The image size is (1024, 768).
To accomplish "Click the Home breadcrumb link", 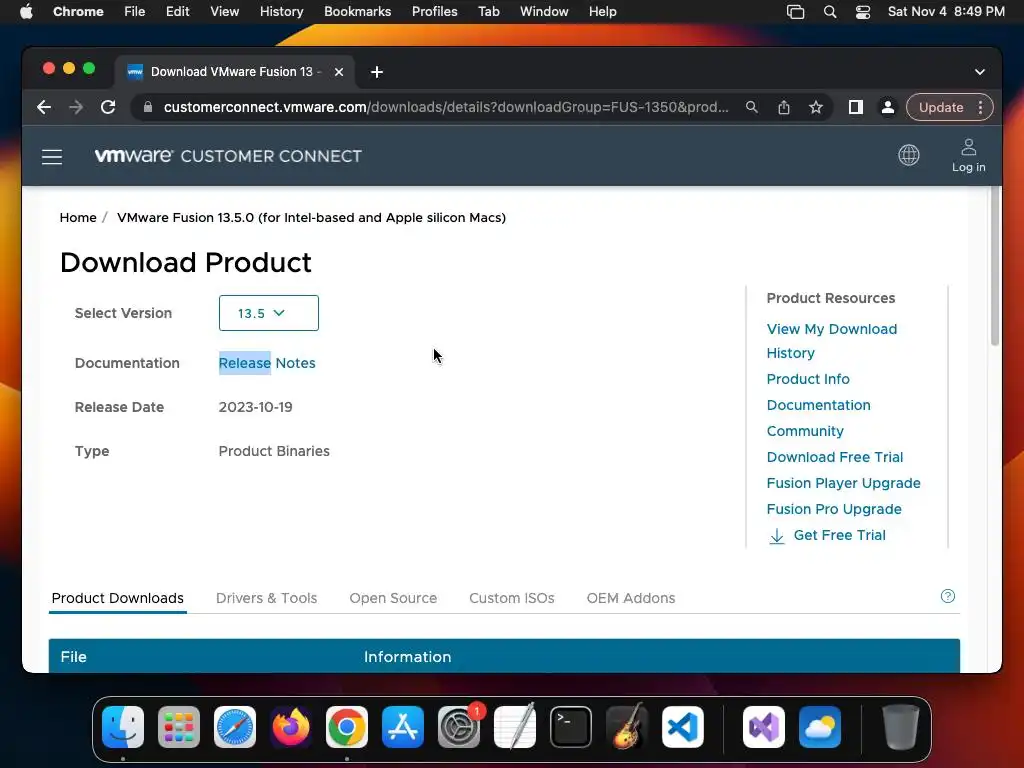I will click(x=78, y=217).
